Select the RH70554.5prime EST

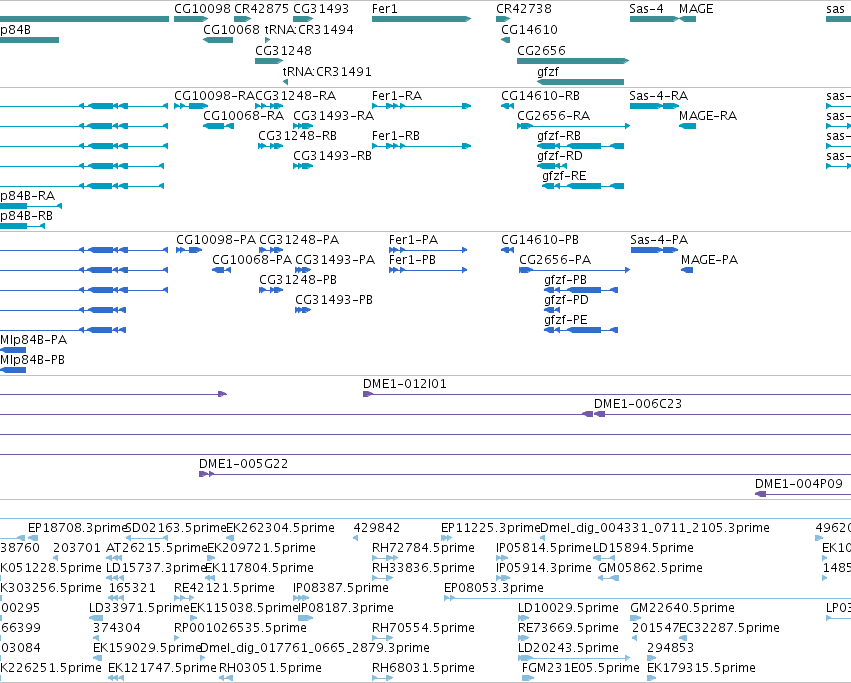[382, 638]
